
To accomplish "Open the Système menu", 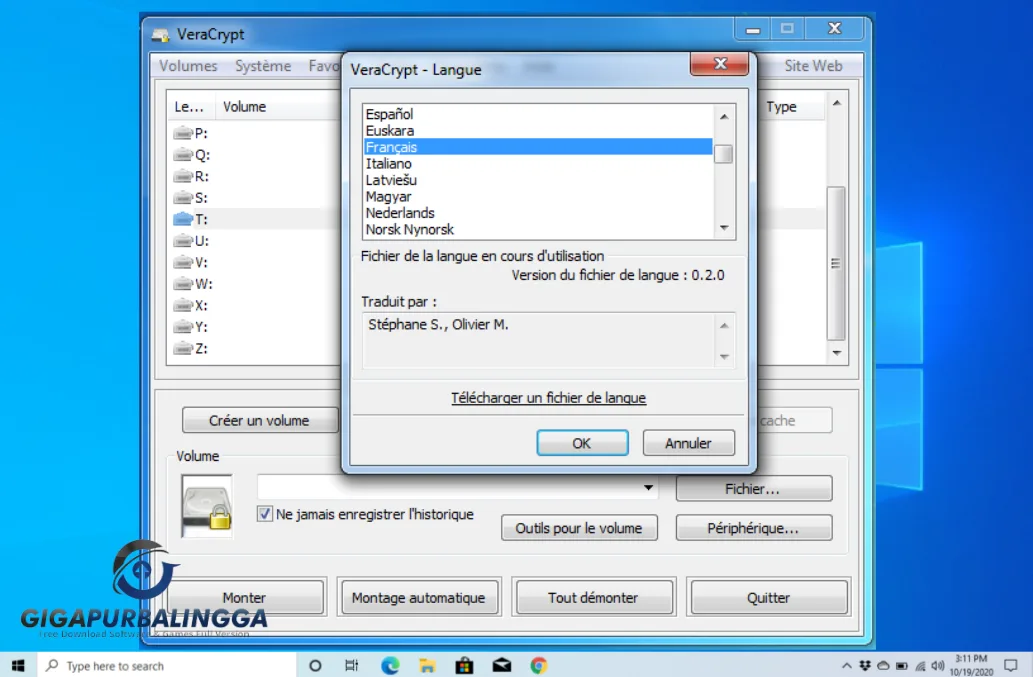I will coord(263,66).
